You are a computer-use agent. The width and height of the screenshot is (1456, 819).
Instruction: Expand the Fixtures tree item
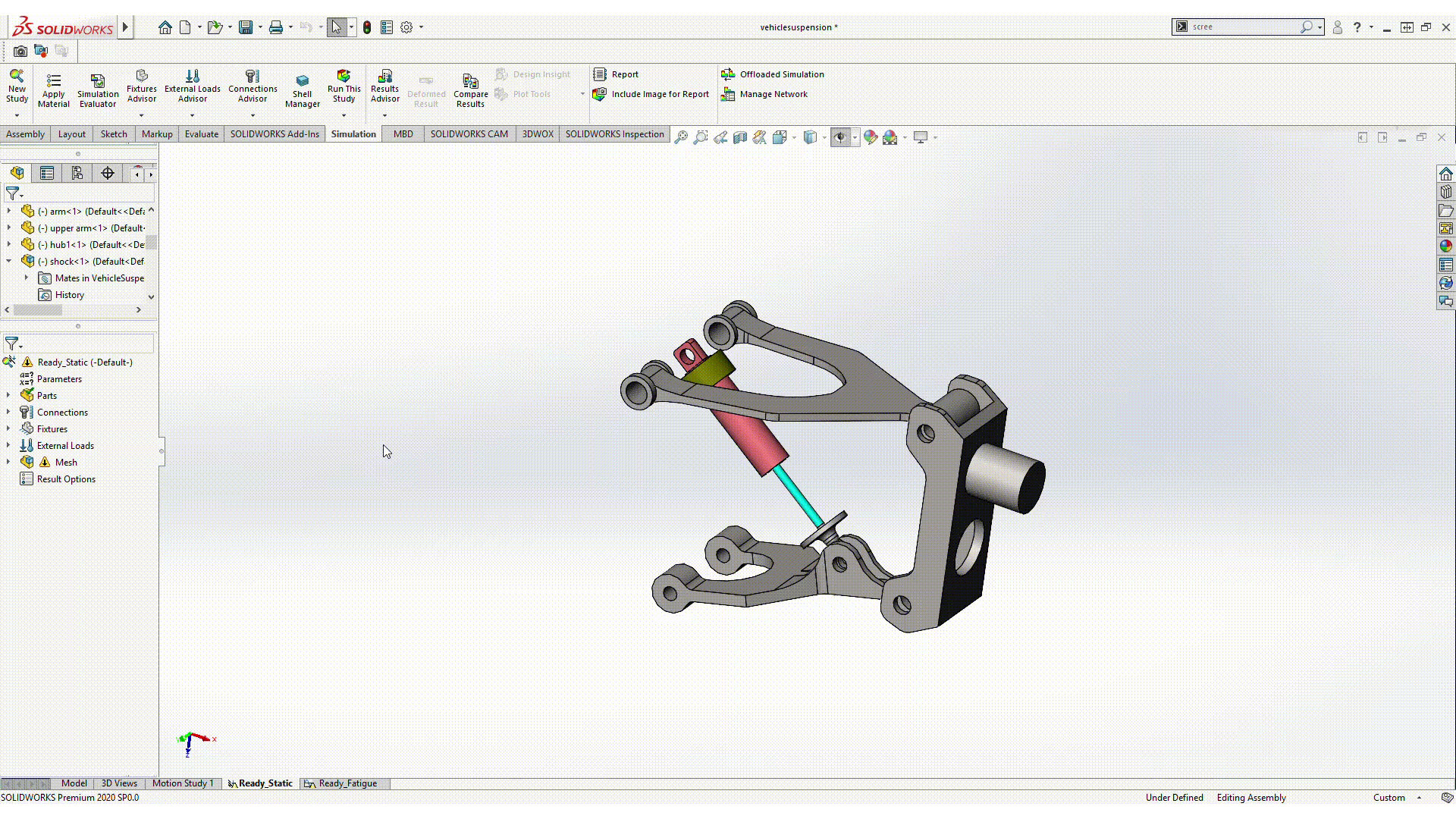coord(8,428)
